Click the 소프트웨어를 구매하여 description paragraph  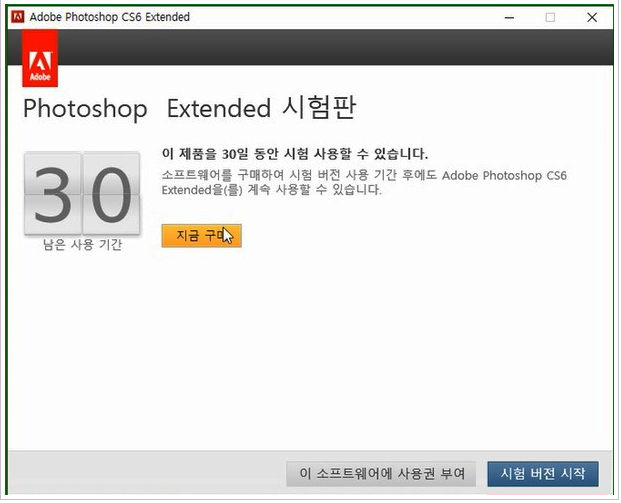[x=364, y=183]
